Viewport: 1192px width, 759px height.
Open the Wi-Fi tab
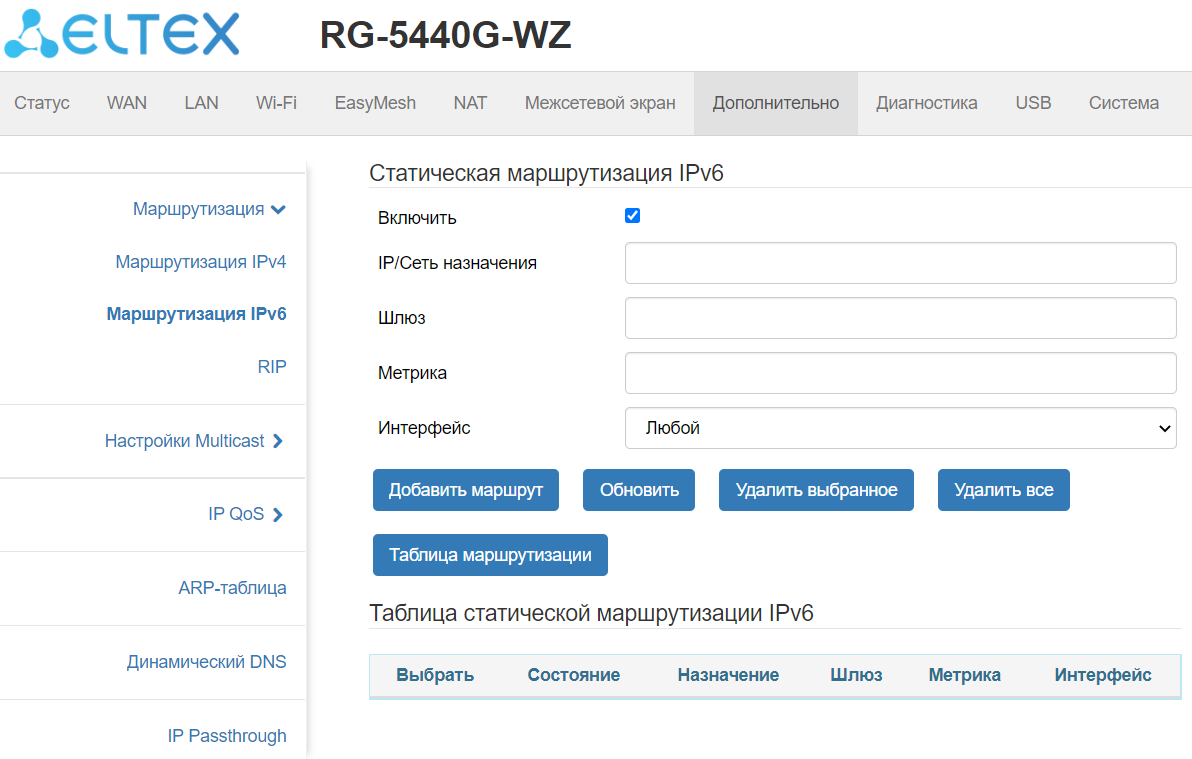pyautogui.click(x=277, y=103)
